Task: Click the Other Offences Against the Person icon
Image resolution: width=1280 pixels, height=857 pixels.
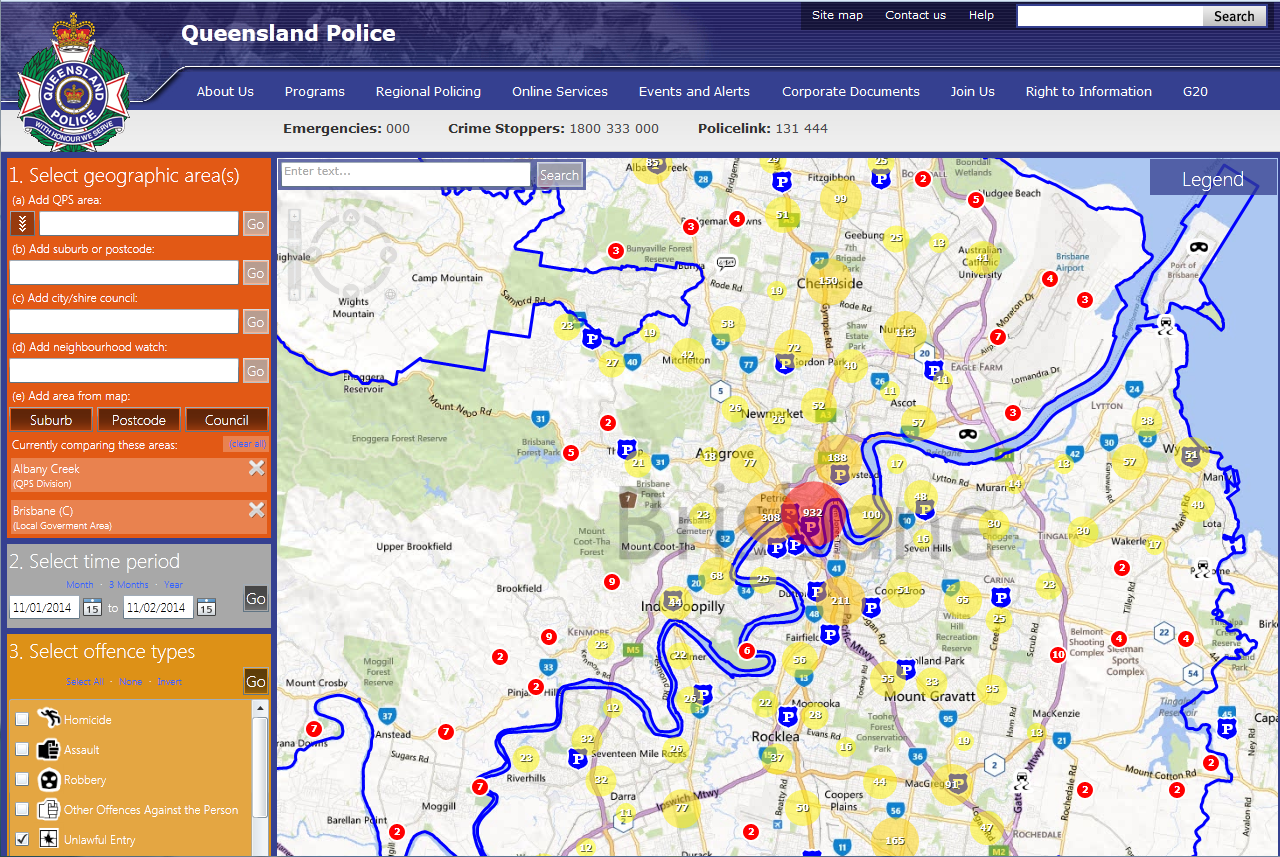Action: click(50, 810)
